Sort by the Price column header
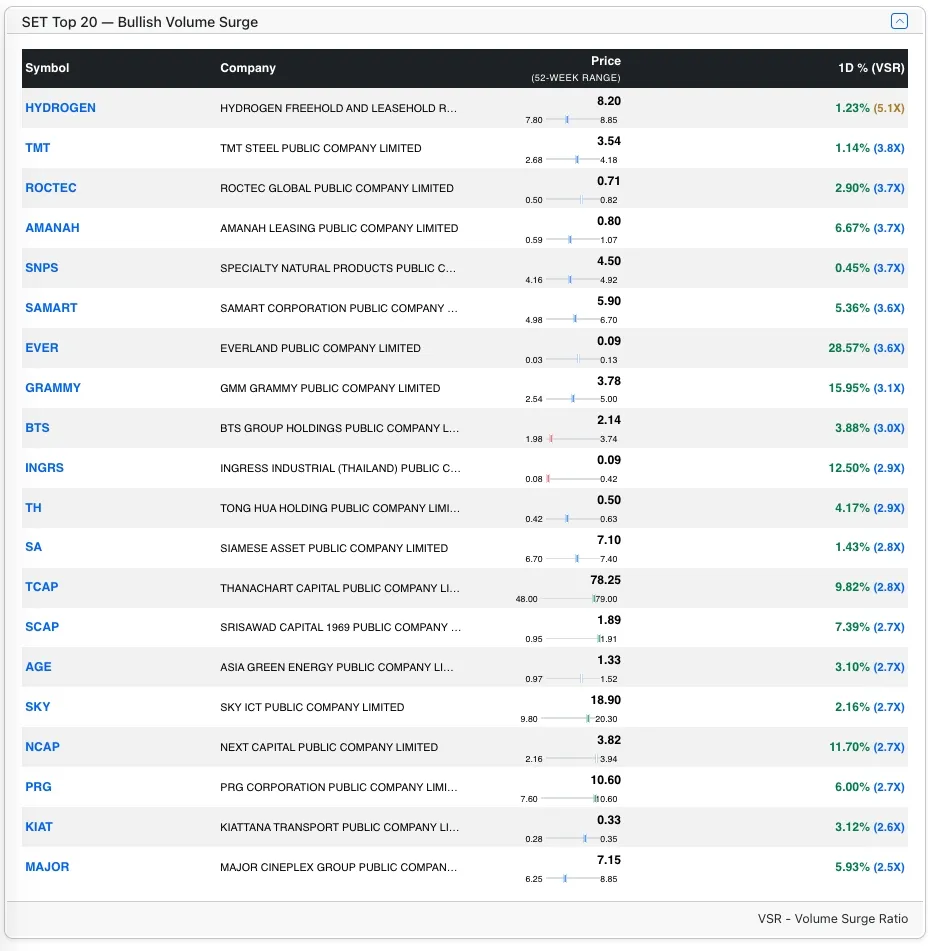Viewport: 932px width, 951px height. coord(605,61)
